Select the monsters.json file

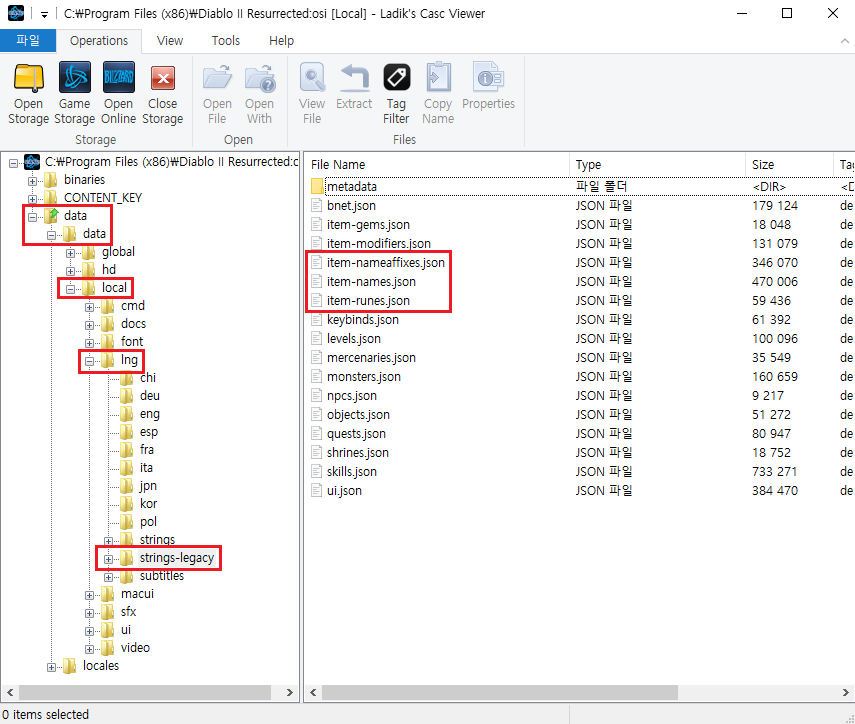[364, 377]
